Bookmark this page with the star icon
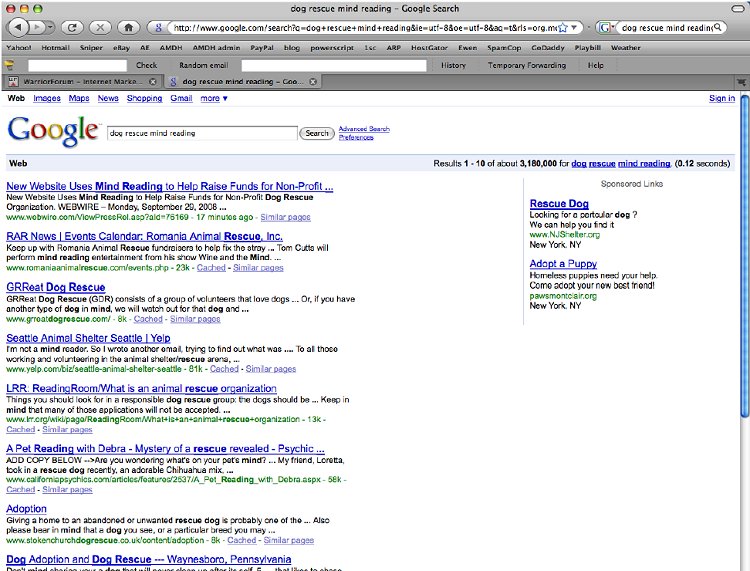This screenshot has width=750, height=571. click(x=563, y=28)
